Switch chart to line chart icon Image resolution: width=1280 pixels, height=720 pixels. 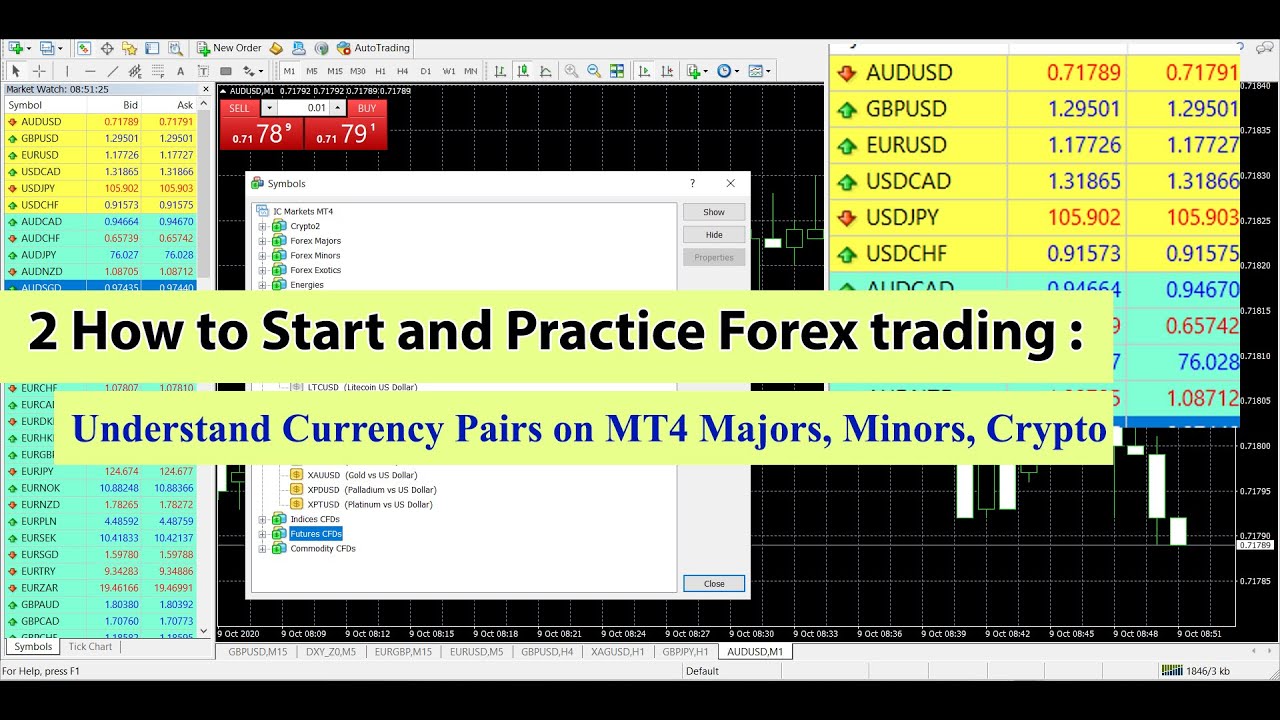pos(546,71)
